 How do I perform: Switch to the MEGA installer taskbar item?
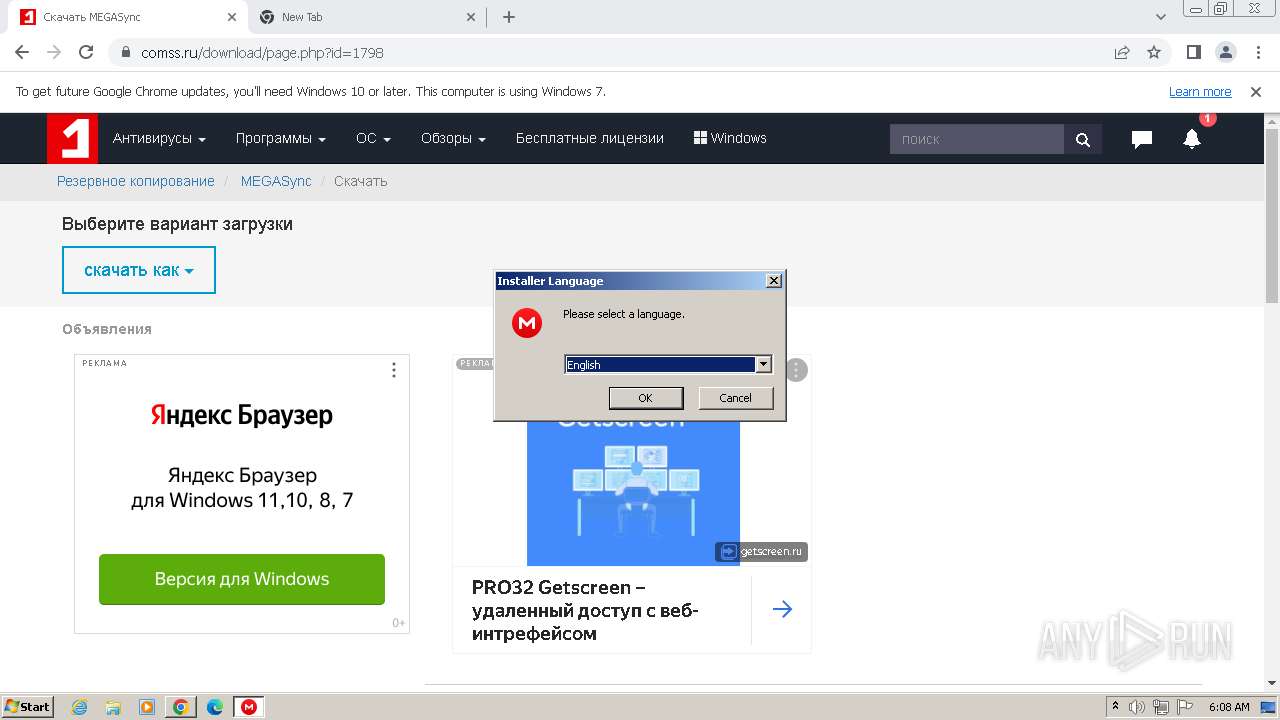coord(249,707)
